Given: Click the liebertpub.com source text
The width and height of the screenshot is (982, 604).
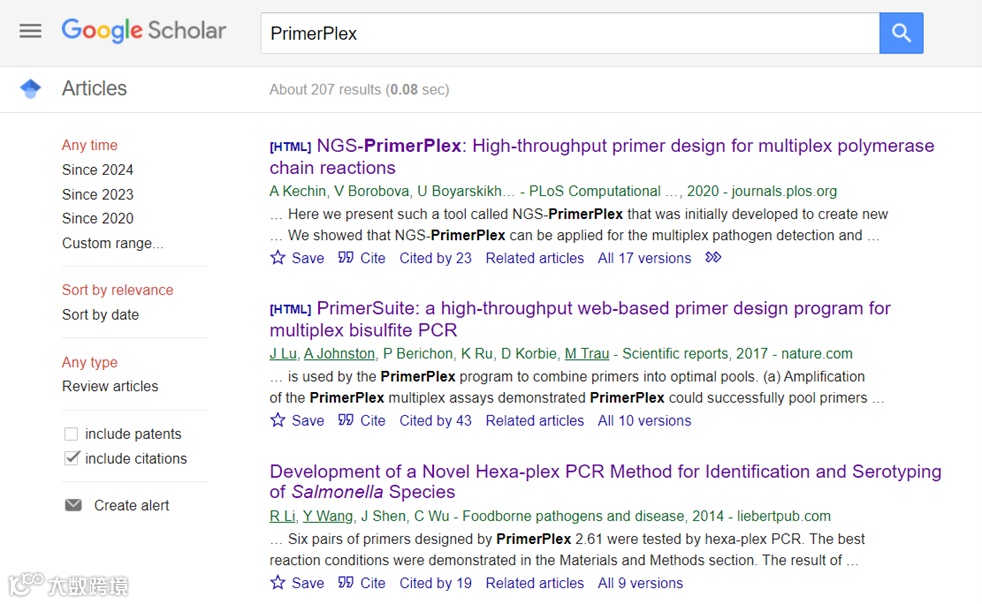Looking at the screenshot, I should 783,516.
